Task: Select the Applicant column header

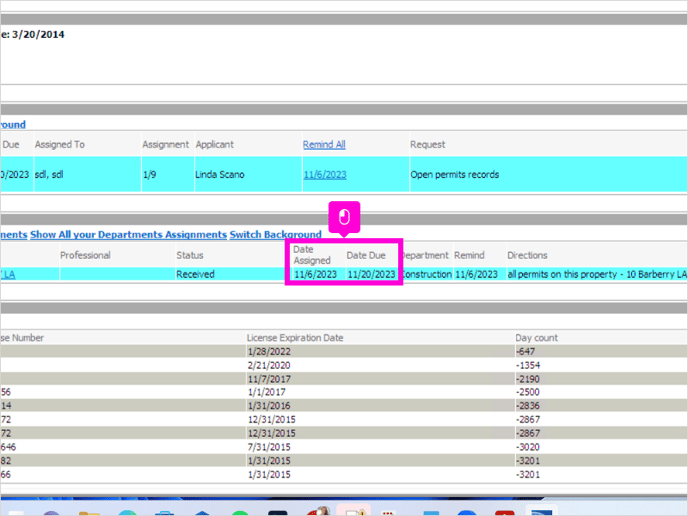Action: pos(215,144)
